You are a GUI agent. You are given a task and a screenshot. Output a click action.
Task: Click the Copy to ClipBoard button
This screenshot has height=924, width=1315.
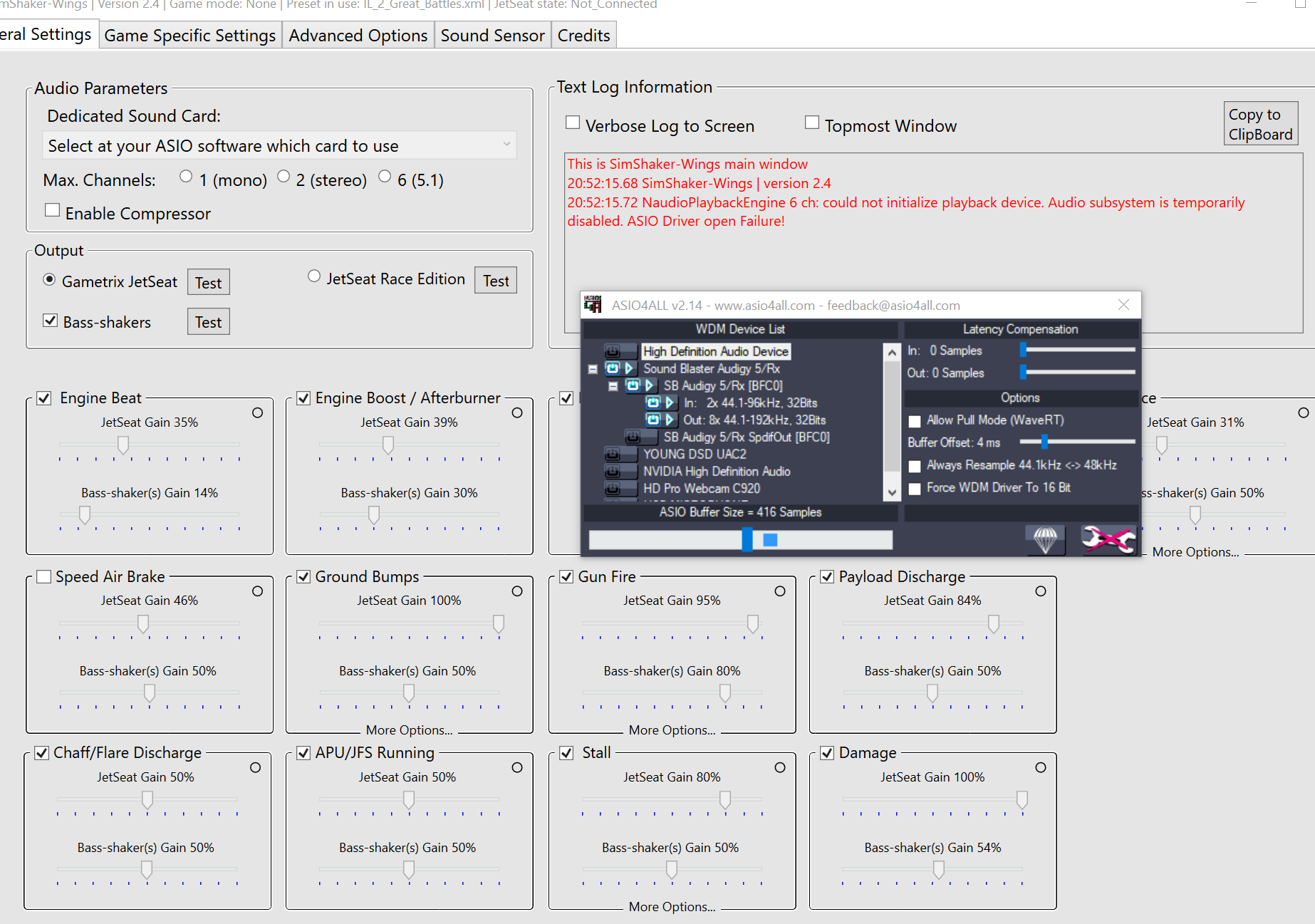1260,124
